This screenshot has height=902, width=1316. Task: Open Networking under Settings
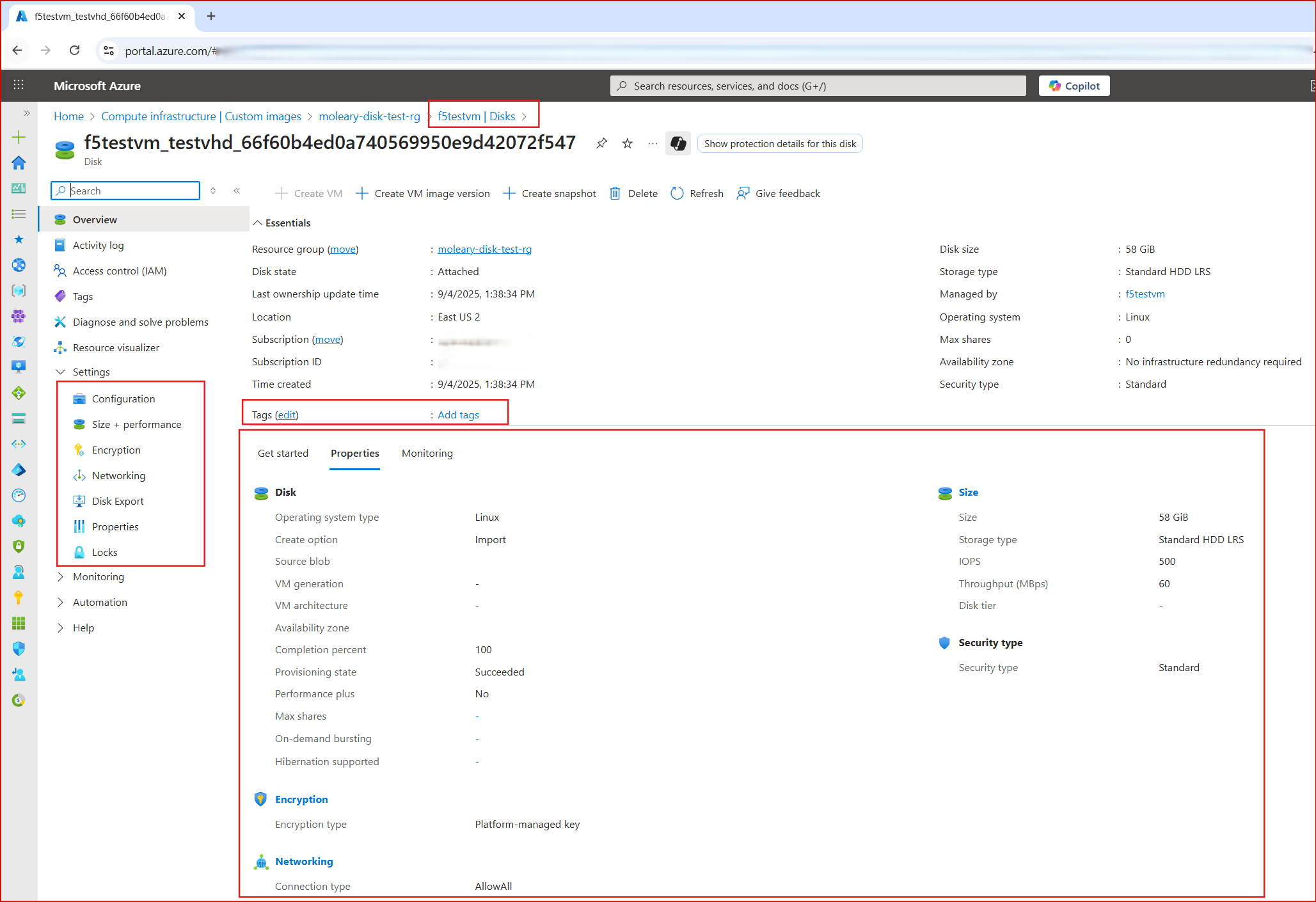[x=118, y=475]
